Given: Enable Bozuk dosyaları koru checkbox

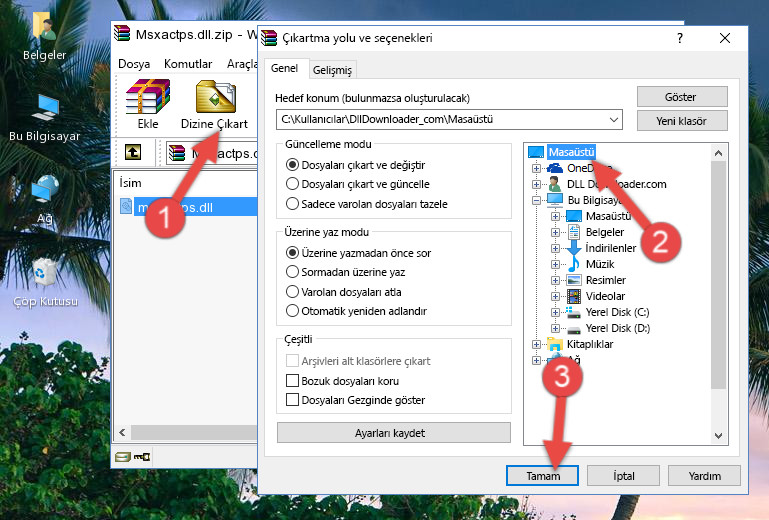Looking at the screenshot, I should [x=292, y=381].
